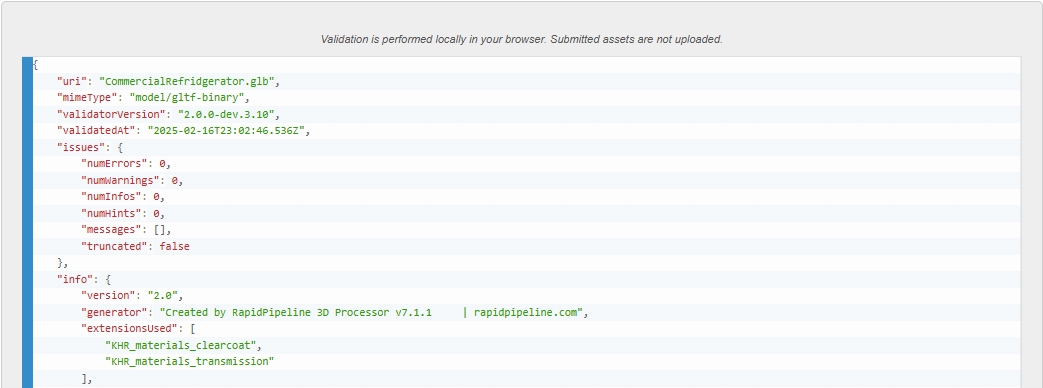Image resolution: width=1043 pixels, height=388 pixels.
Task: Select the "KHR_materials_transmission" extension entry
Action: click(190, 361)
